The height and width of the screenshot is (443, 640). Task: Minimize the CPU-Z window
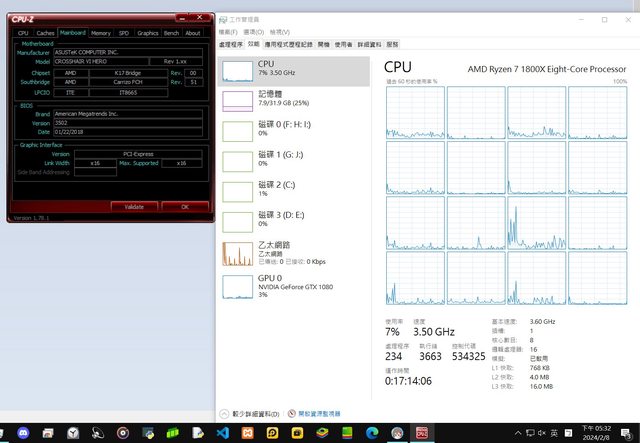[x=182, y=18]
